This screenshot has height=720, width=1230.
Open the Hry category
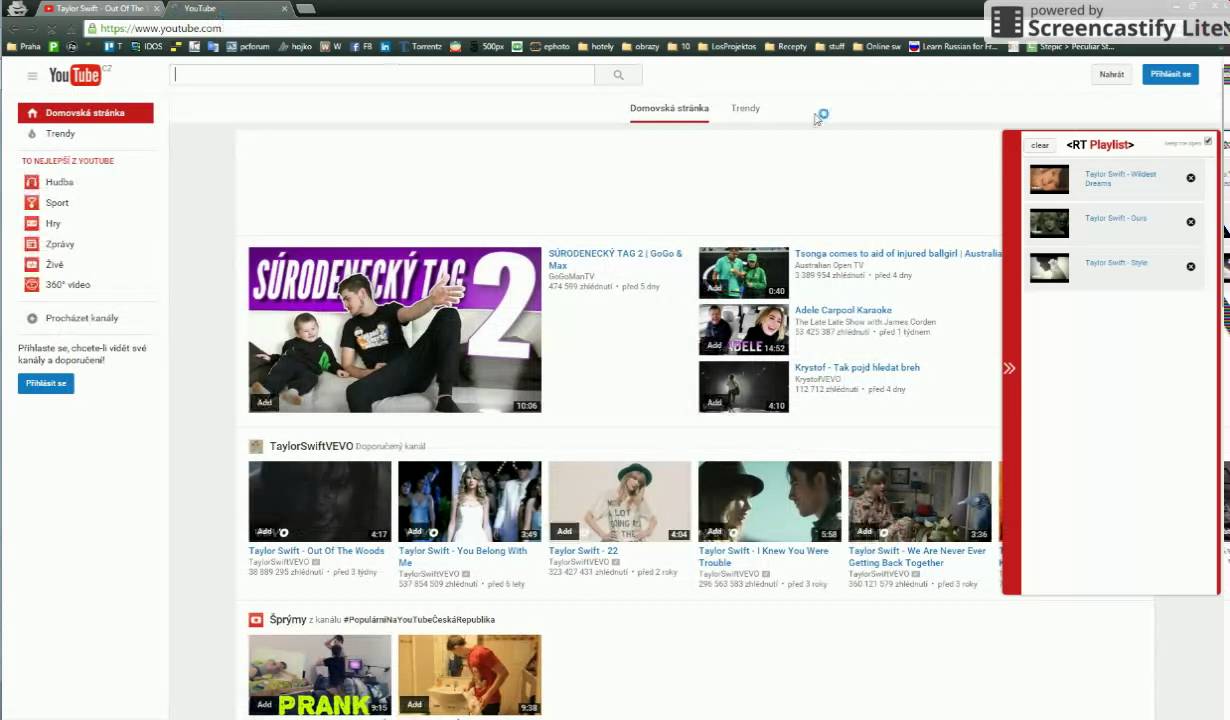click(53, 224)
